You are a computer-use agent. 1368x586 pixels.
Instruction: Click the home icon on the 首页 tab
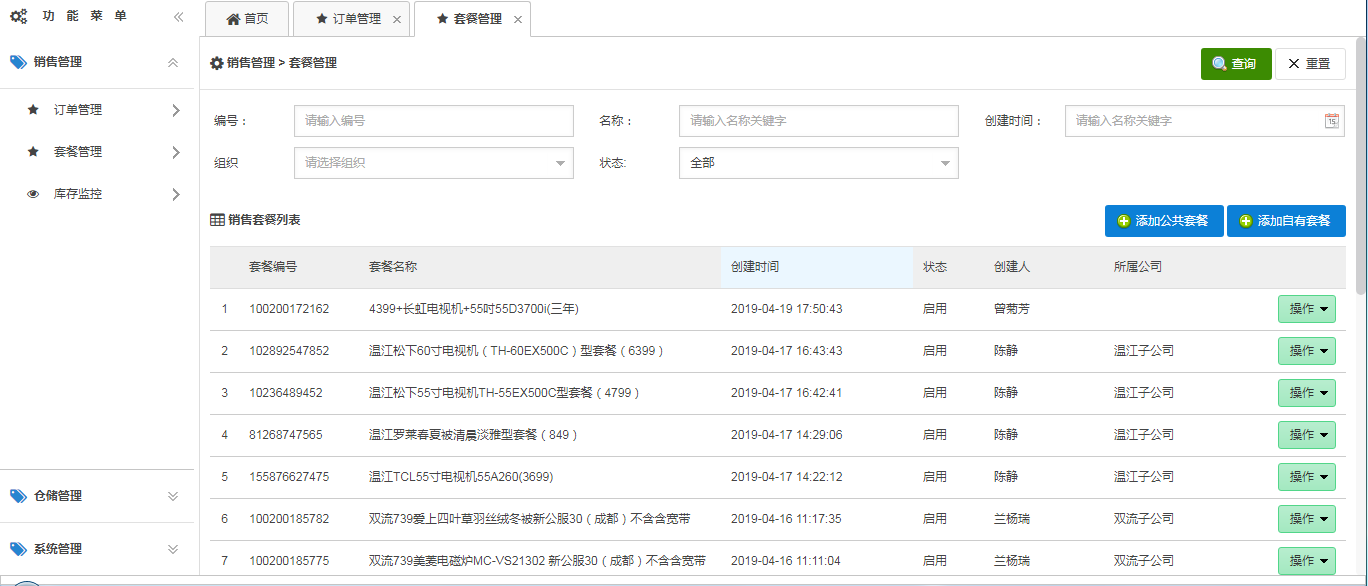(x=233, y=19)
